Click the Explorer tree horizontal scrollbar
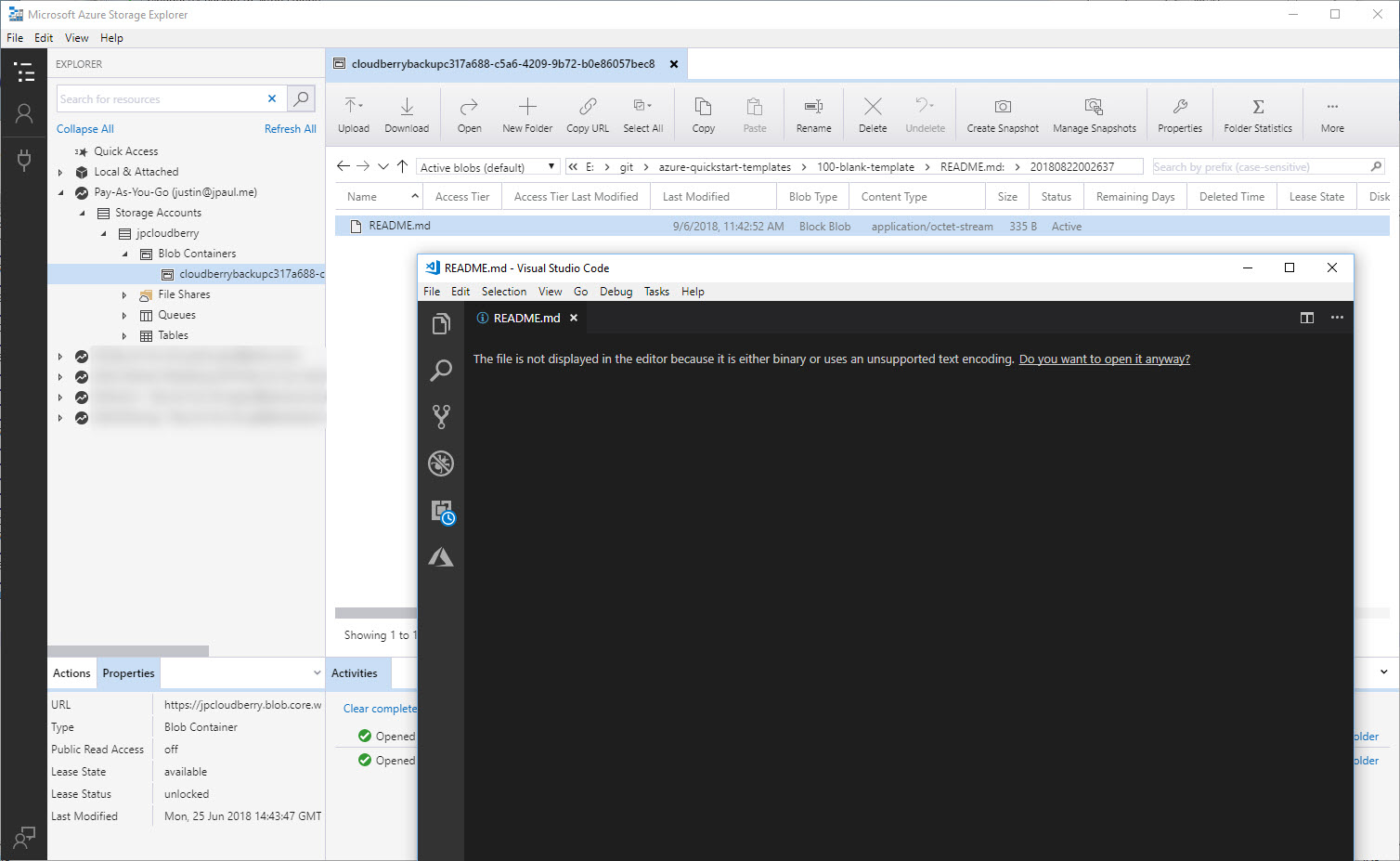The image size is (1400, 861). tap(128, 651)
